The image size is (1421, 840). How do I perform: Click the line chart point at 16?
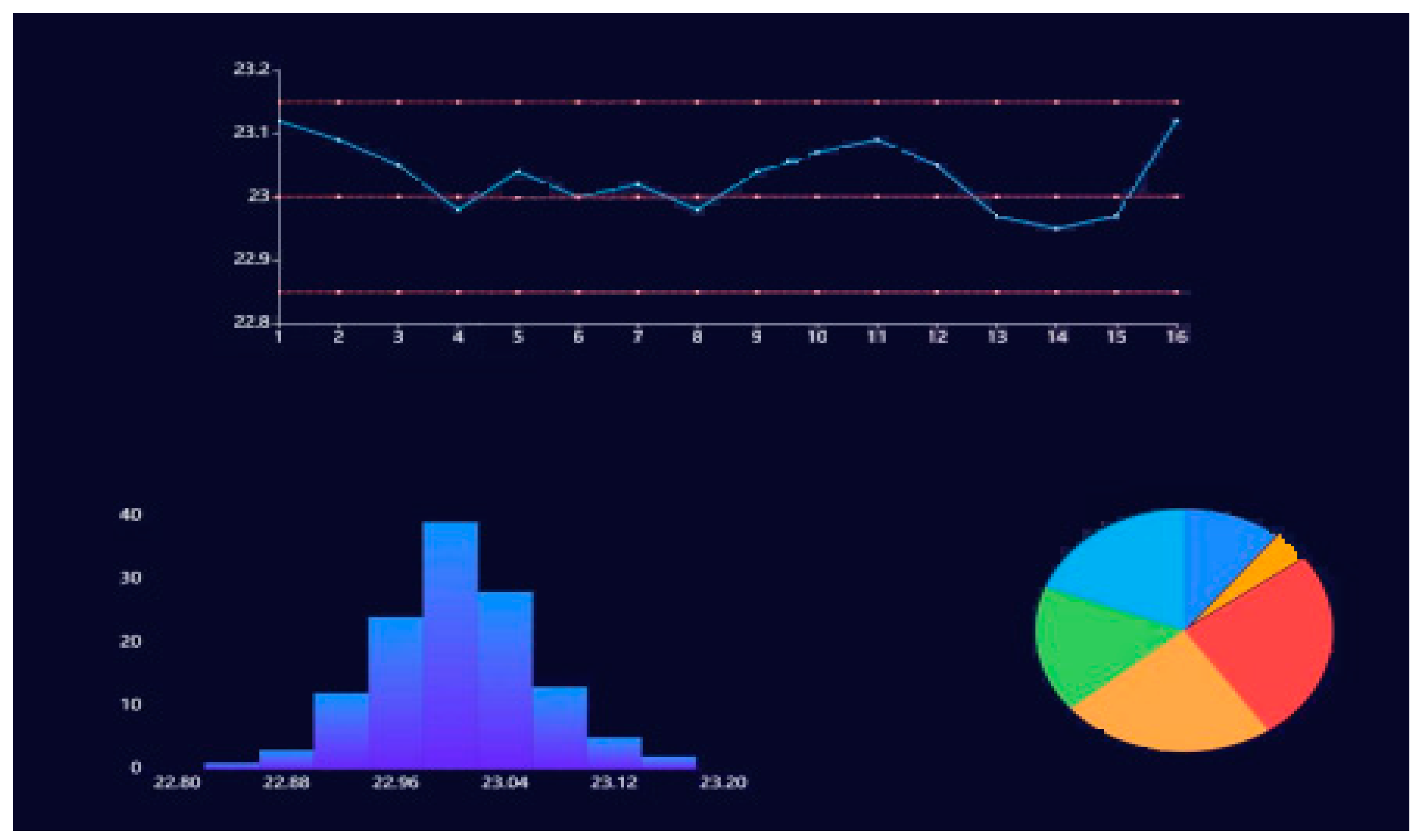[x=1176, y=121]
